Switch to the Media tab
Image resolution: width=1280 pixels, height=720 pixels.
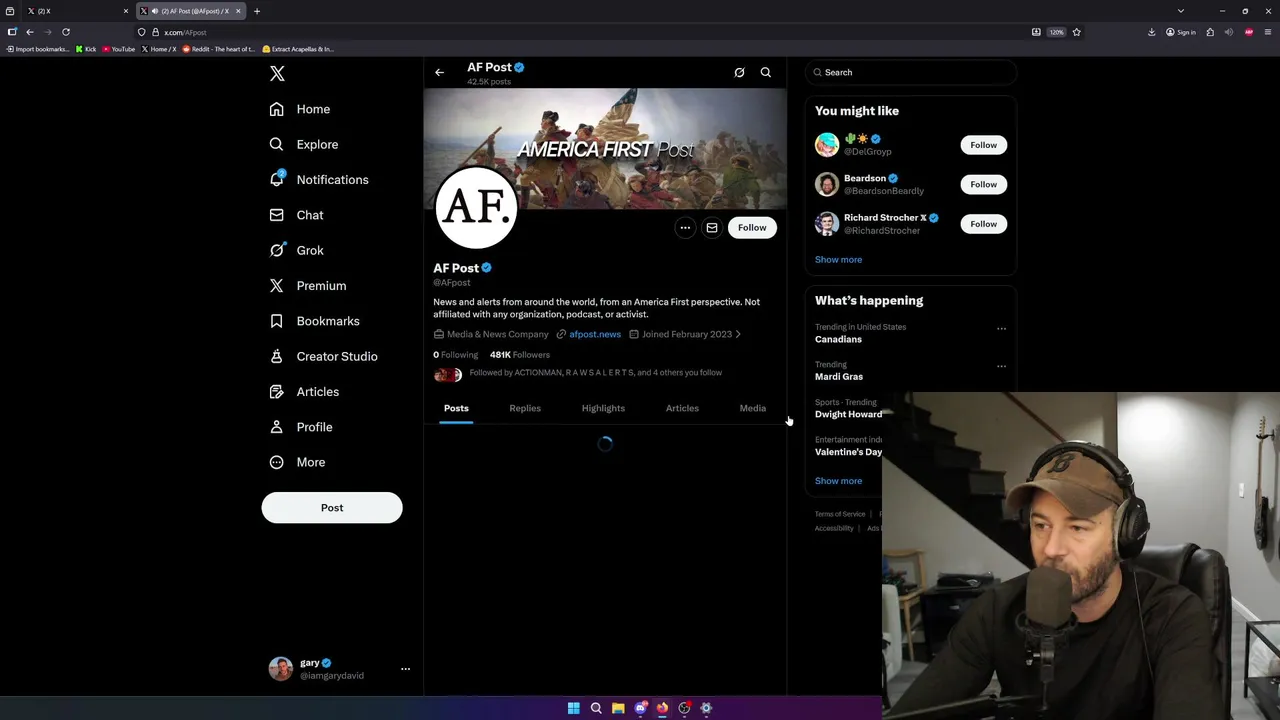pyautogui.click(x=752, y=408)
